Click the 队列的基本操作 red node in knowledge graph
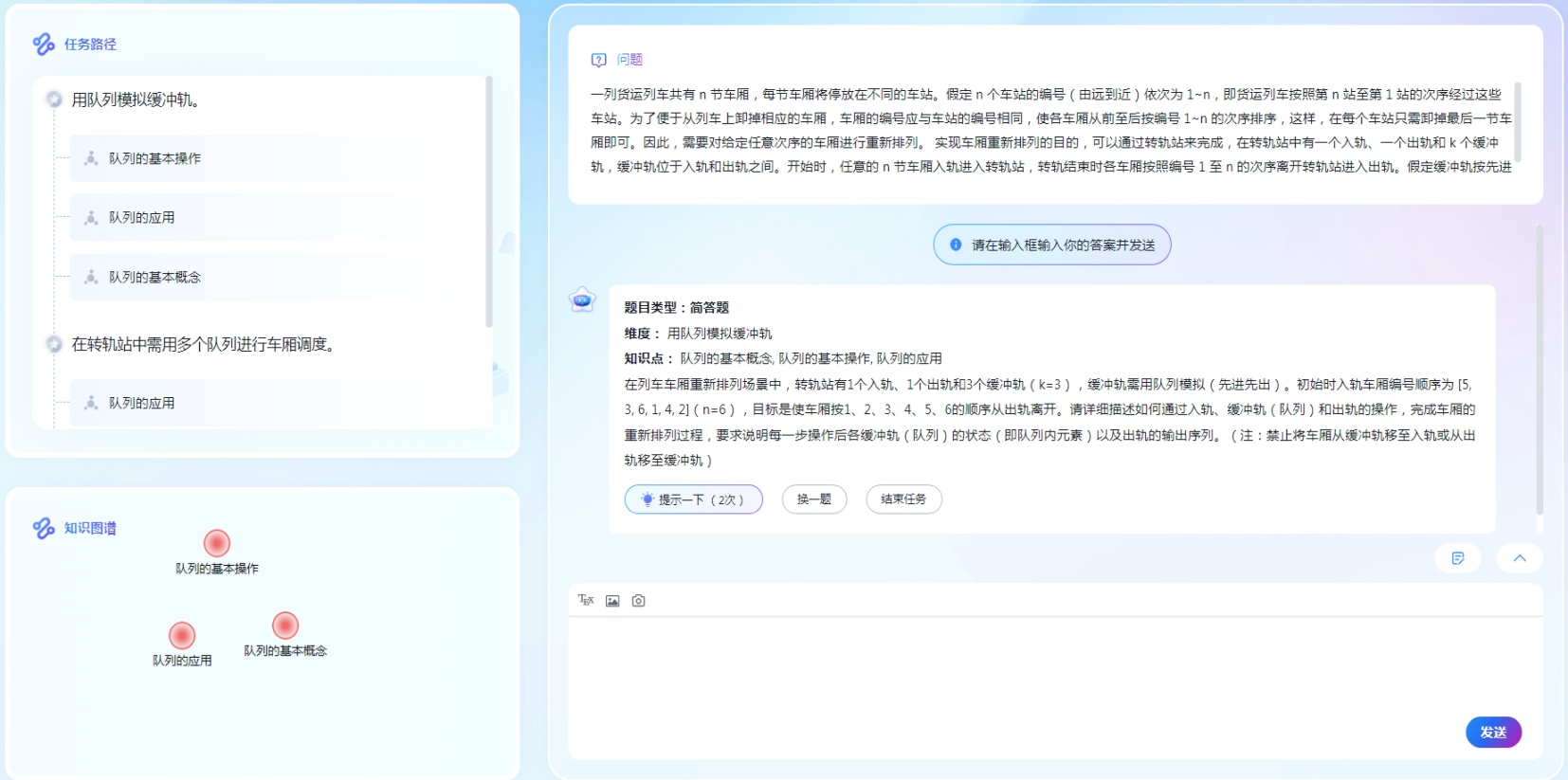Viewport: 1568px width, 780px height. 217,543
